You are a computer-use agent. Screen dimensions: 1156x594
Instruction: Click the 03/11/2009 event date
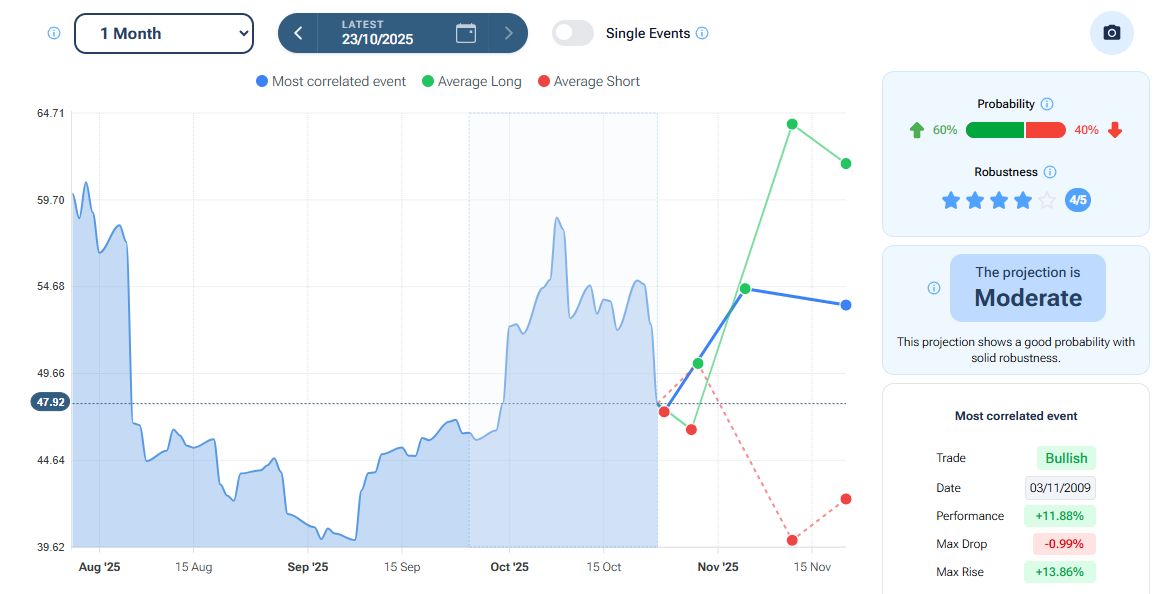(1061, 488)
